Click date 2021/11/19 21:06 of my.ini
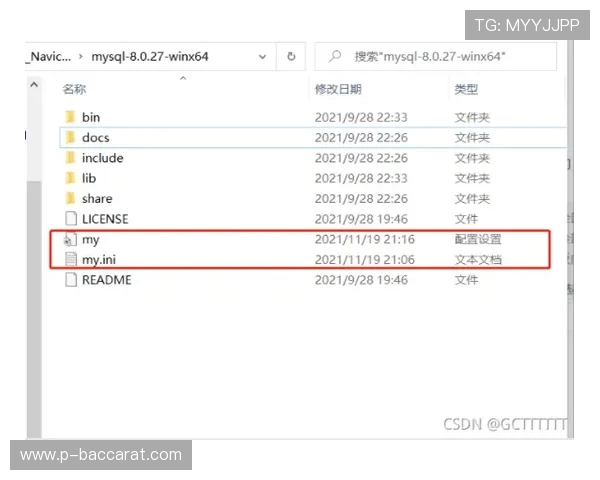The image size is (600, 480). [365, 260]
